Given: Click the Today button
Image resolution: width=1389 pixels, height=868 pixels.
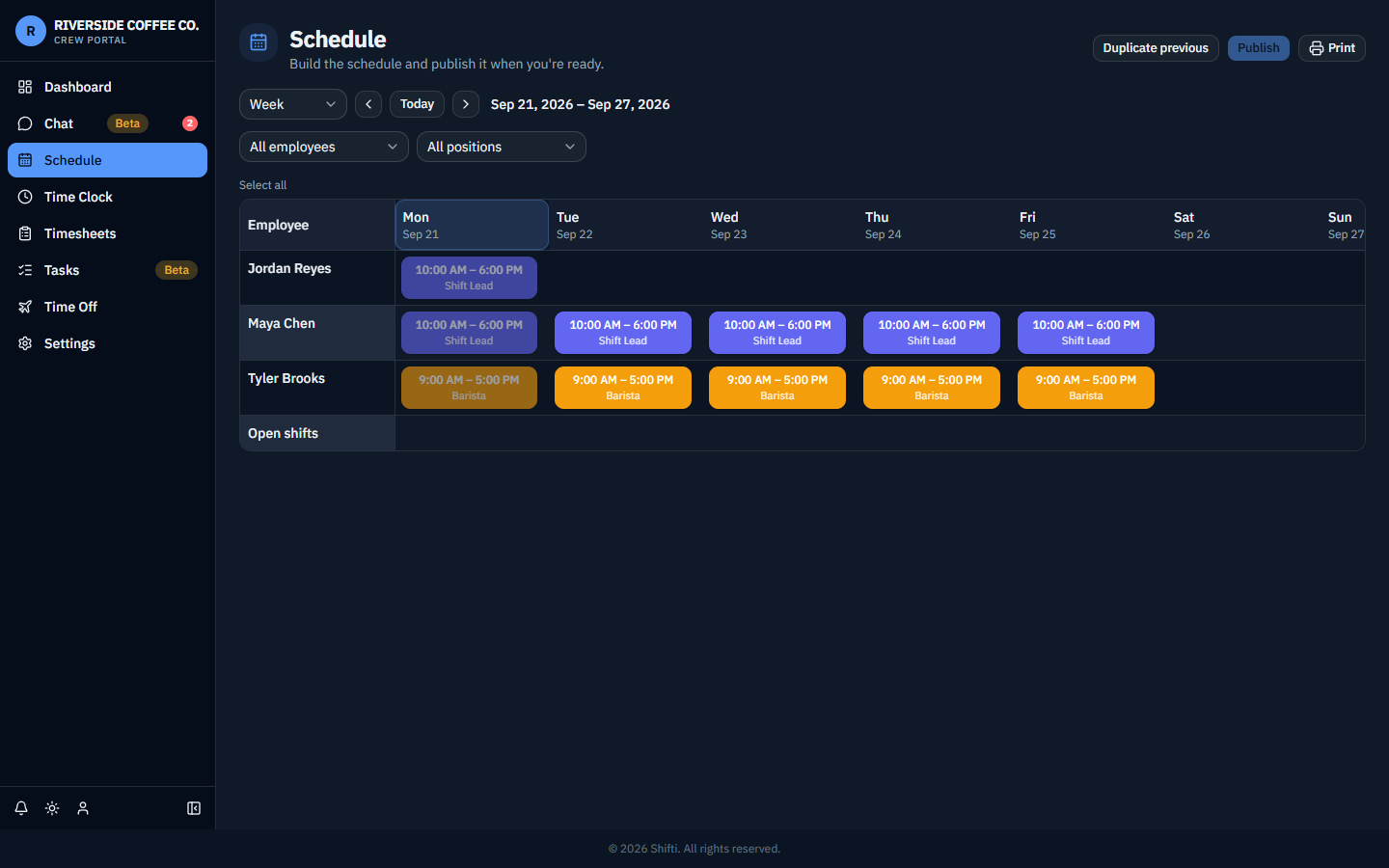Looking at the screenshot, I should click(417, 104).
